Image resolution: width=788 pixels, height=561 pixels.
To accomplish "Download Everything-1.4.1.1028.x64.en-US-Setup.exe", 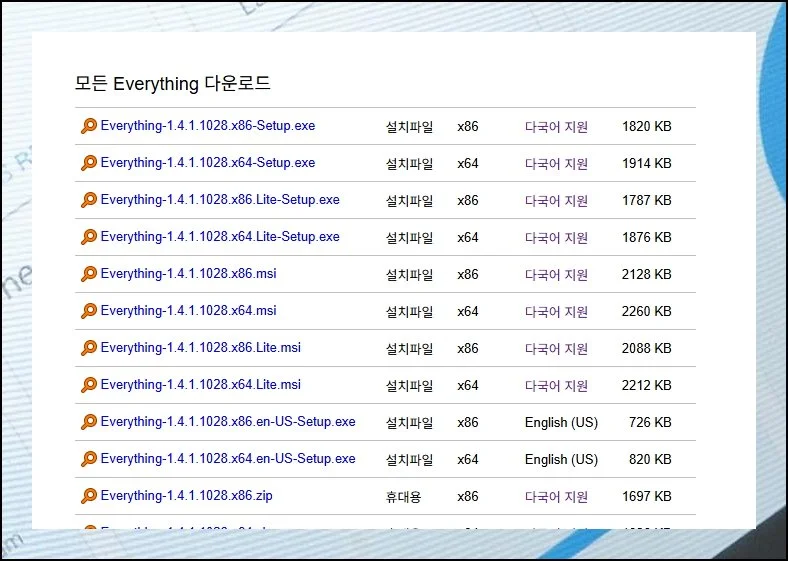I will (x=228, y=459).
